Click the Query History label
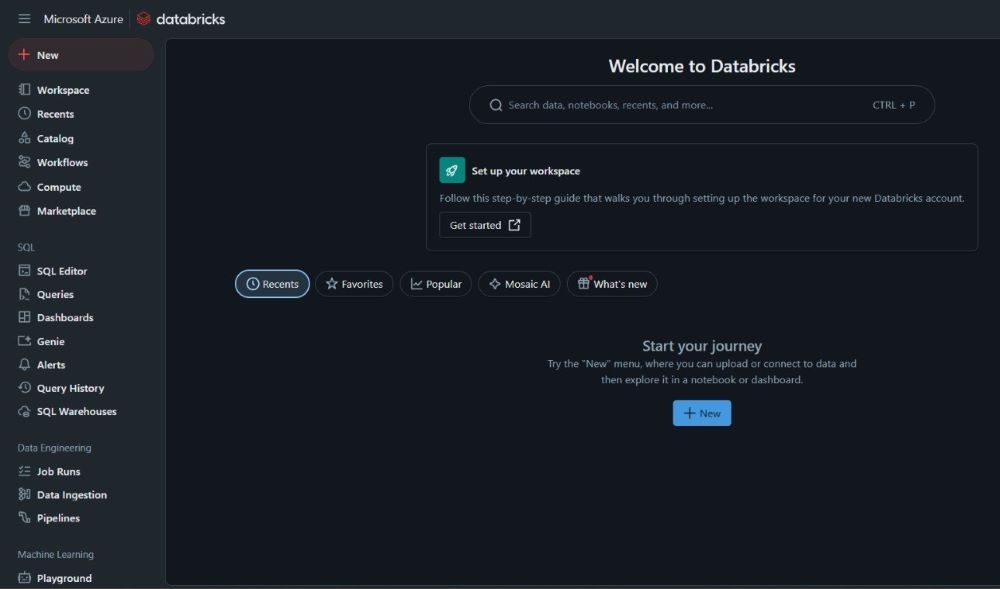 coord(70,388)
